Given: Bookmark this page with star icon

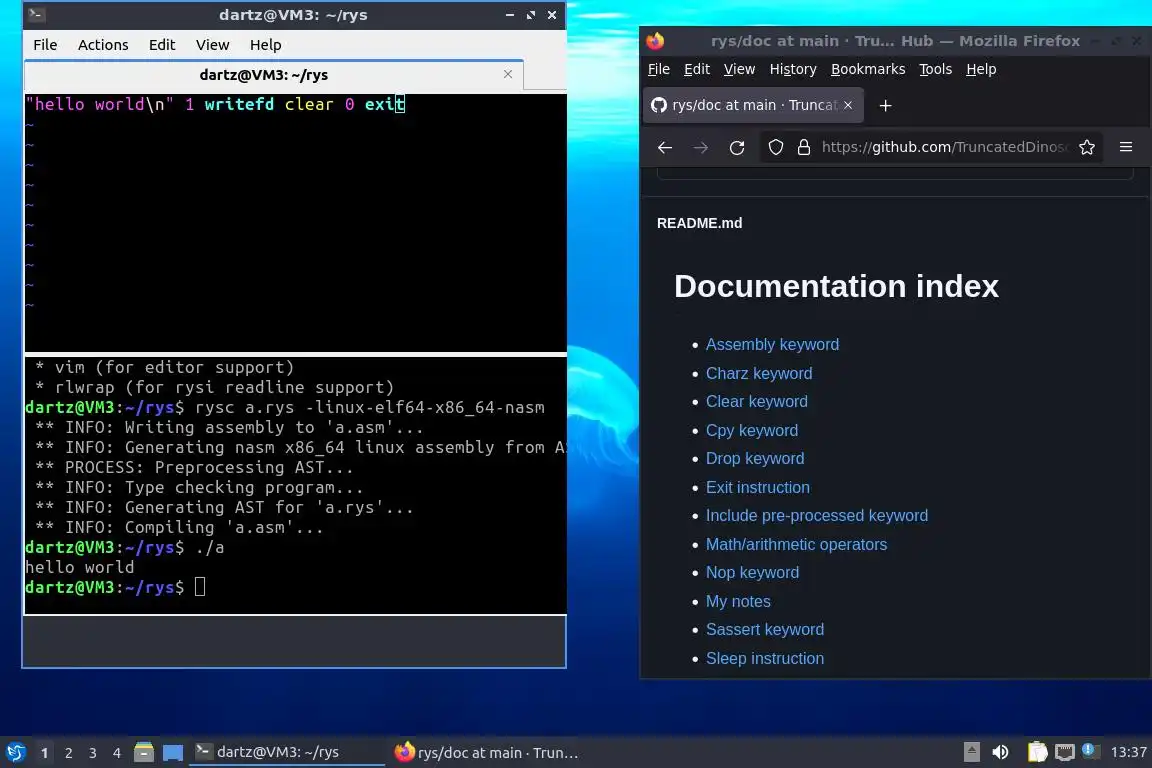Looking at the screenshot, I should (1087, 147).
